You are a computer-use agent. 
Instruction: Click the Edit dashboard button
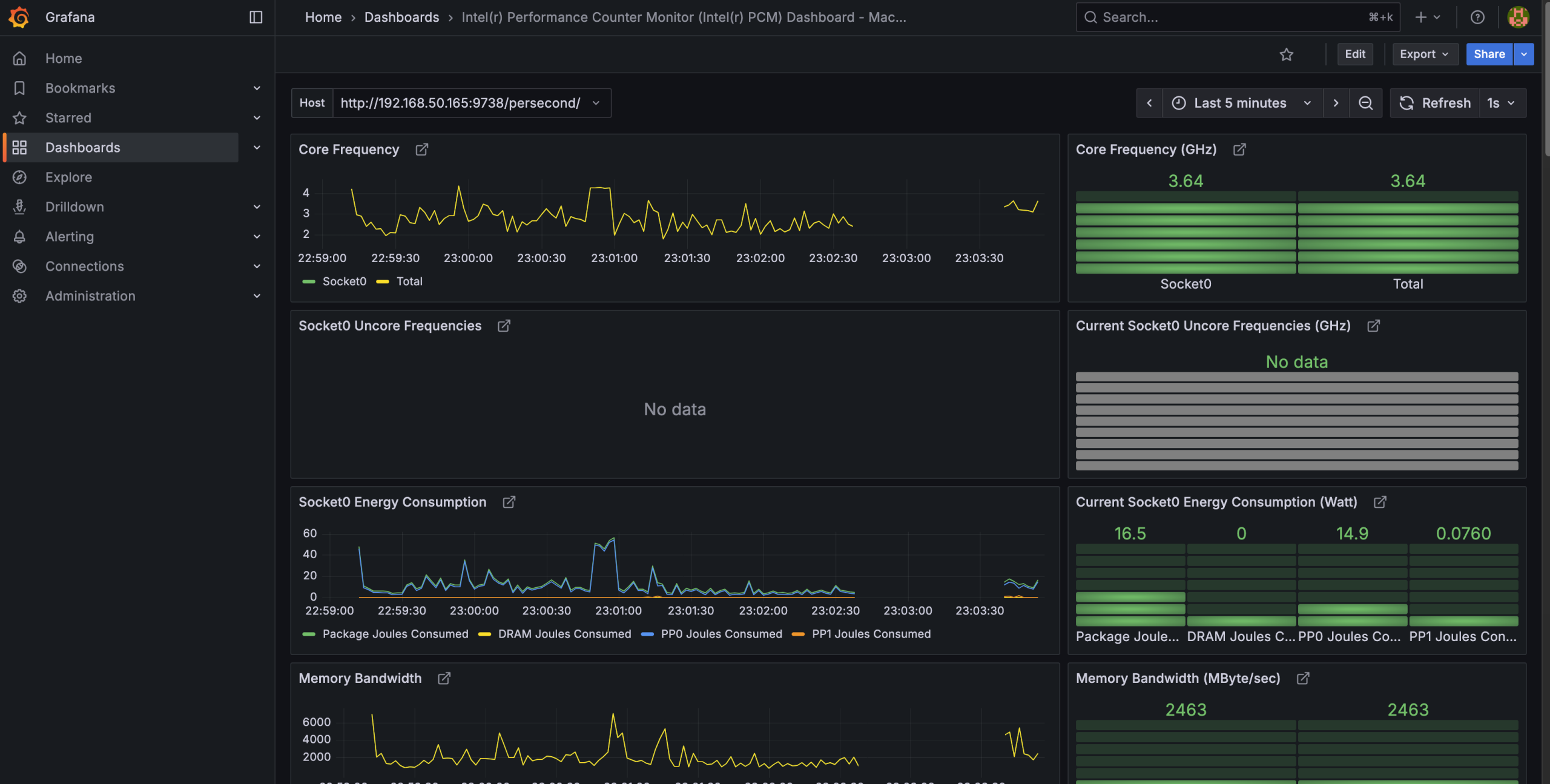coord(1355,54)
